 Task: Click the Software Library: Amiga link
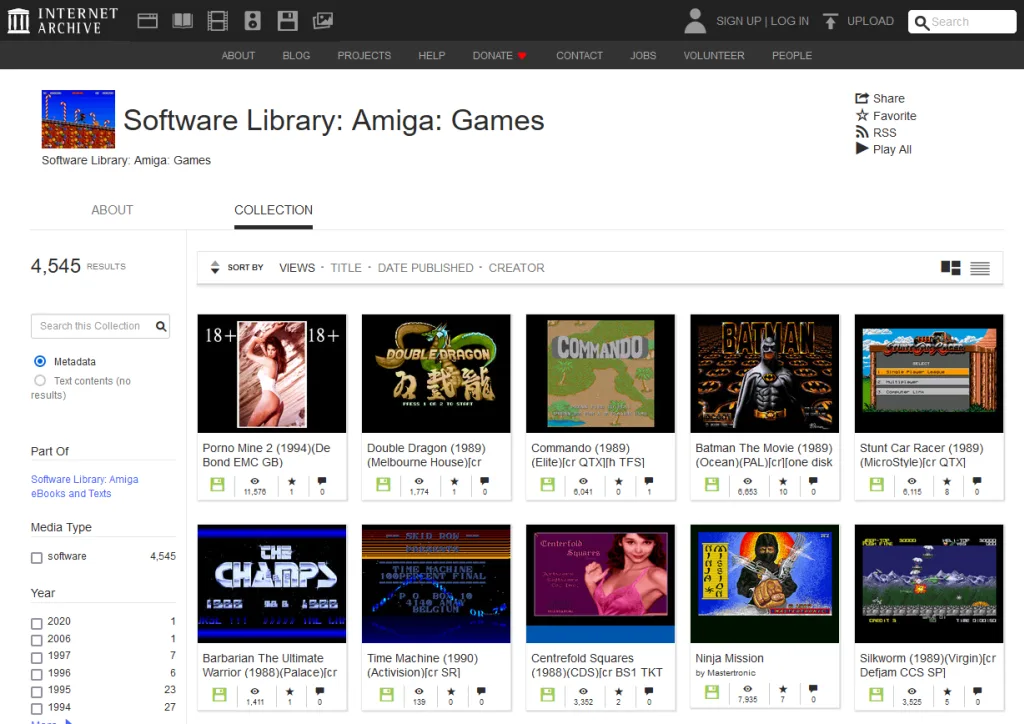pos(84,480)
